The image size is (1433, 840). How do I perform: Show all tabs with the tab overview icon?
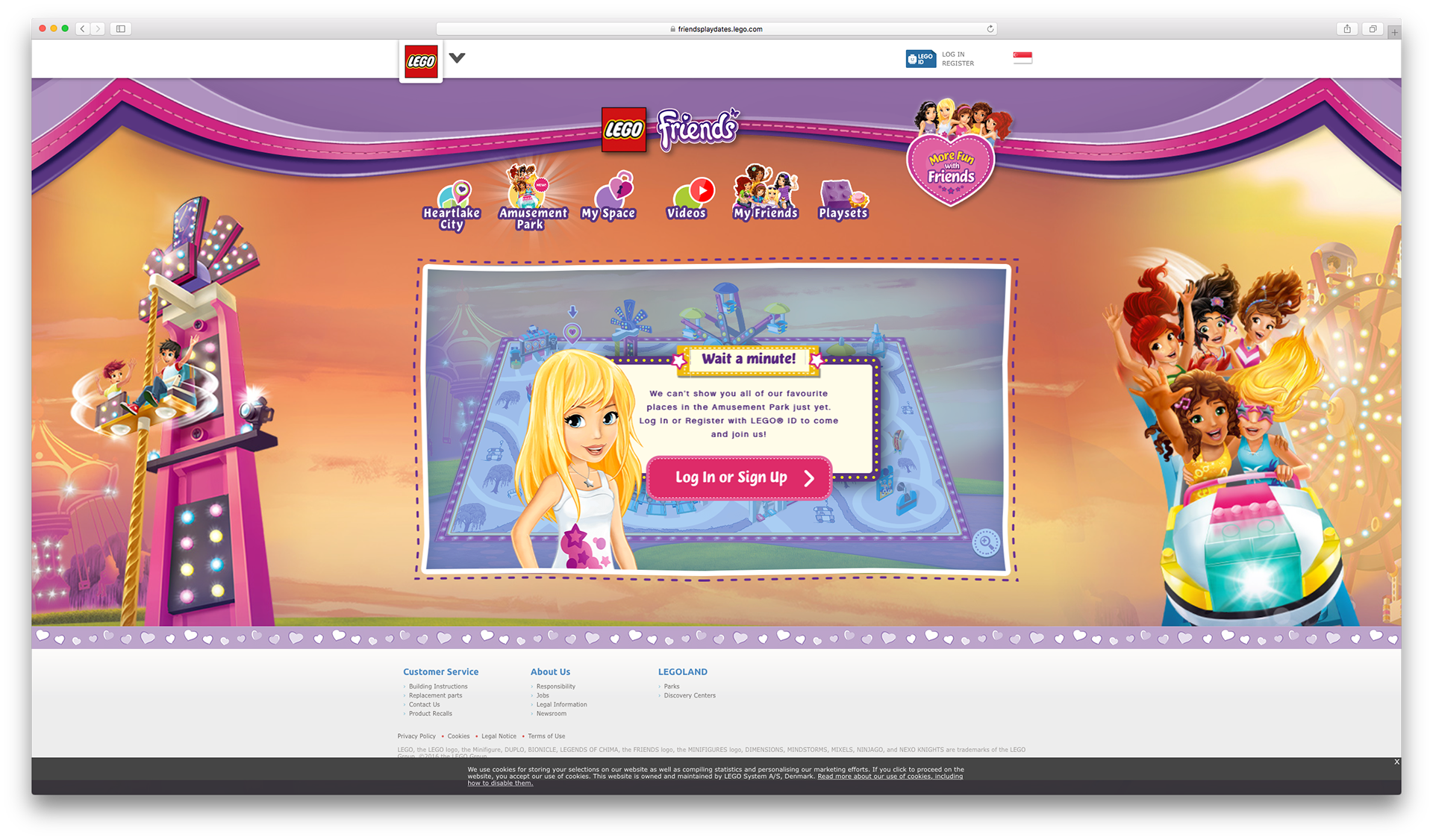tap(1372, 29)
